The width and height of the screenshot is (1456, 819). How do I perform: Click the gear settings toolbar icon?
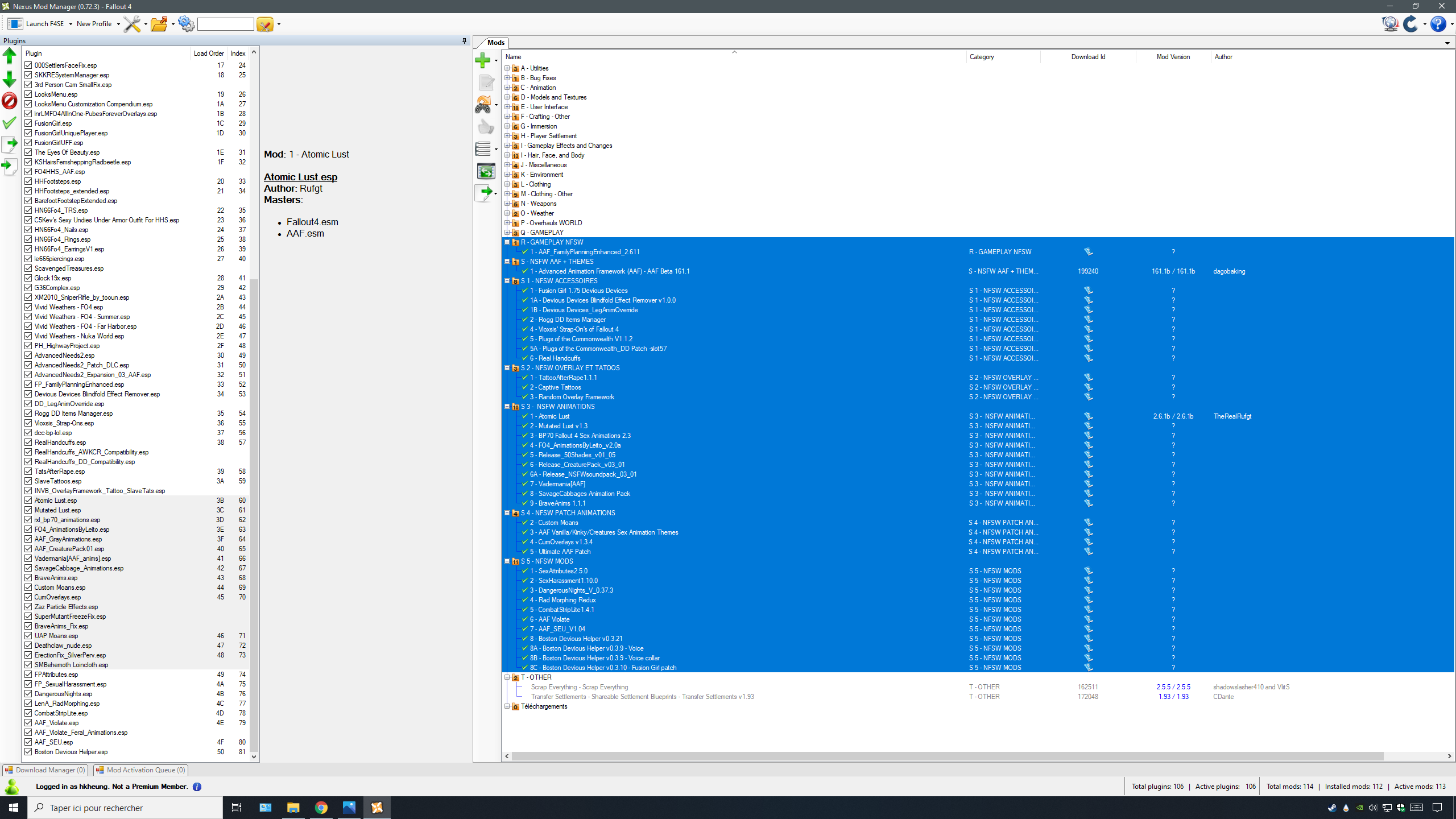pos(186,24)
